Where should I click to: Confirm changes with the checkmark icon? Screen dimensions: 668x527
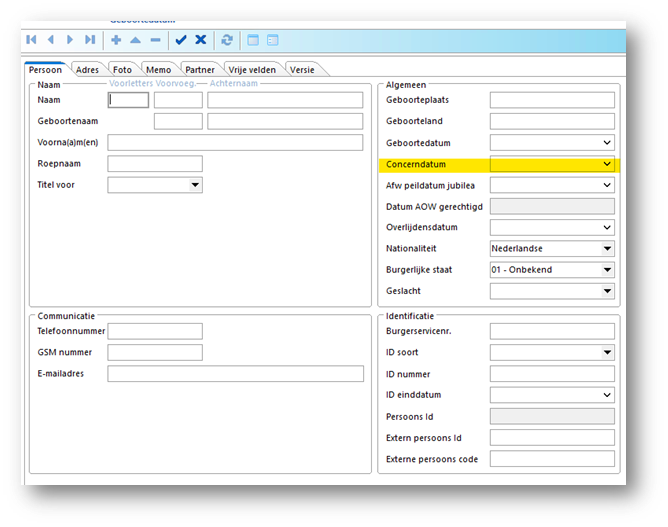click(x=181, y=40)
